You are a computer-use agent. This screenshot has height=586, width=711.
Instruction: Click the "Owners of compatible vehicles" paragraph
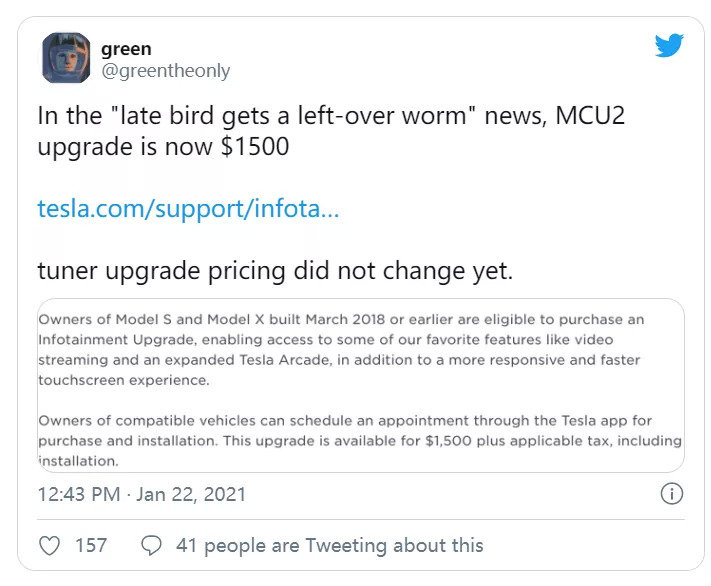360,430
